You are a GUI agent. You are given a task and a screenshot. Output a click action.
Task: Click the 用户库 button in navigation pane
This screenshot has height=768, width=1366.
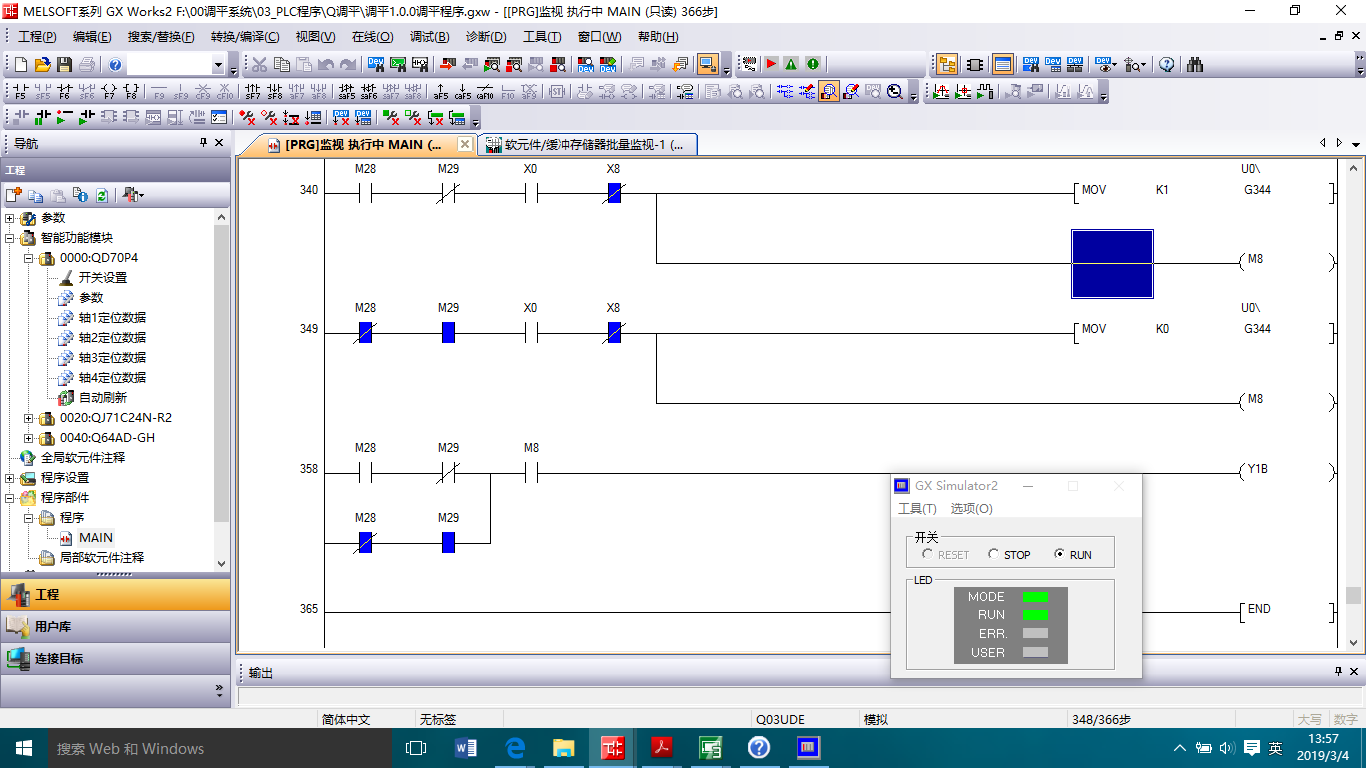coord(53,627)
